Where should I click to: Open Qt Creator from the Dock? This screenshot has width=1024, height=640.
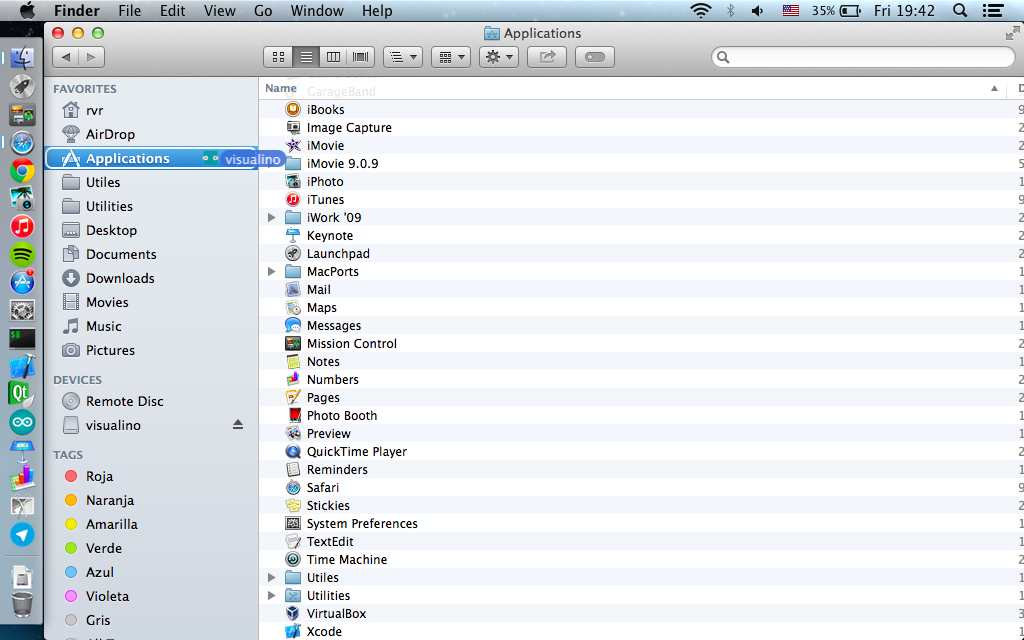[22, 394]
